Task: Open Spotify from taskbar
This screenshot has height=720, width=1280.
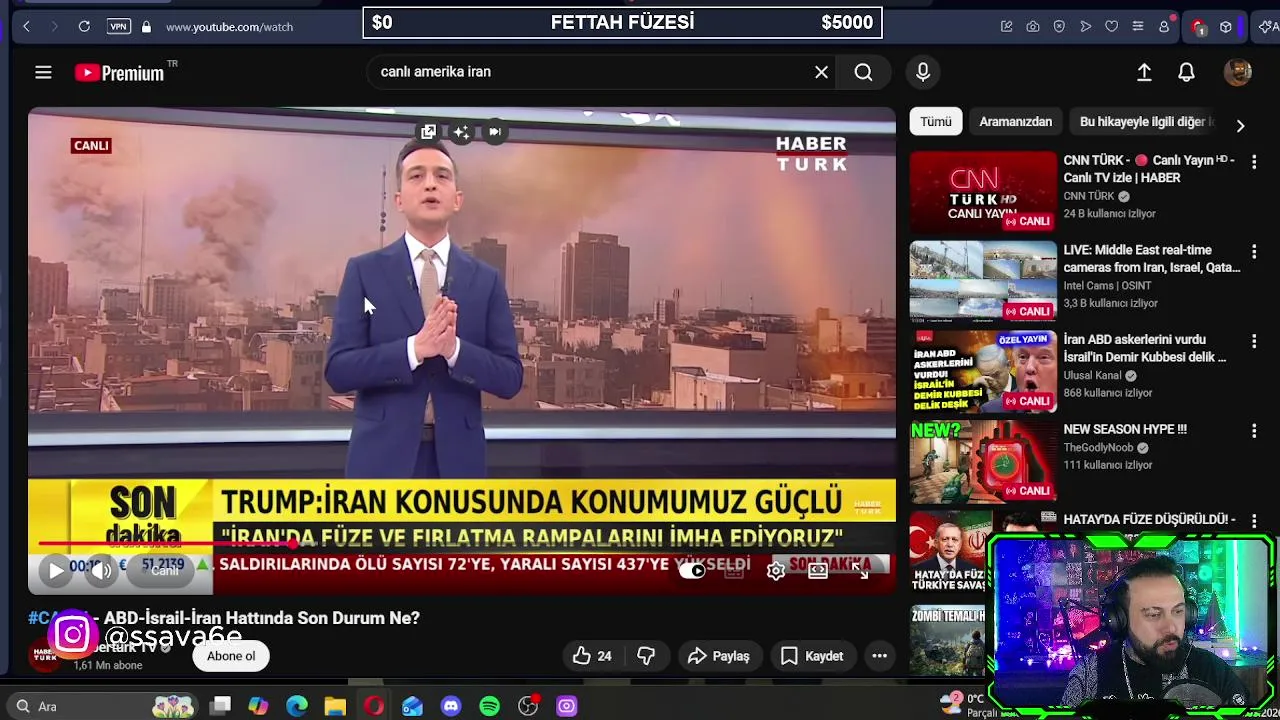Action: 489,706
